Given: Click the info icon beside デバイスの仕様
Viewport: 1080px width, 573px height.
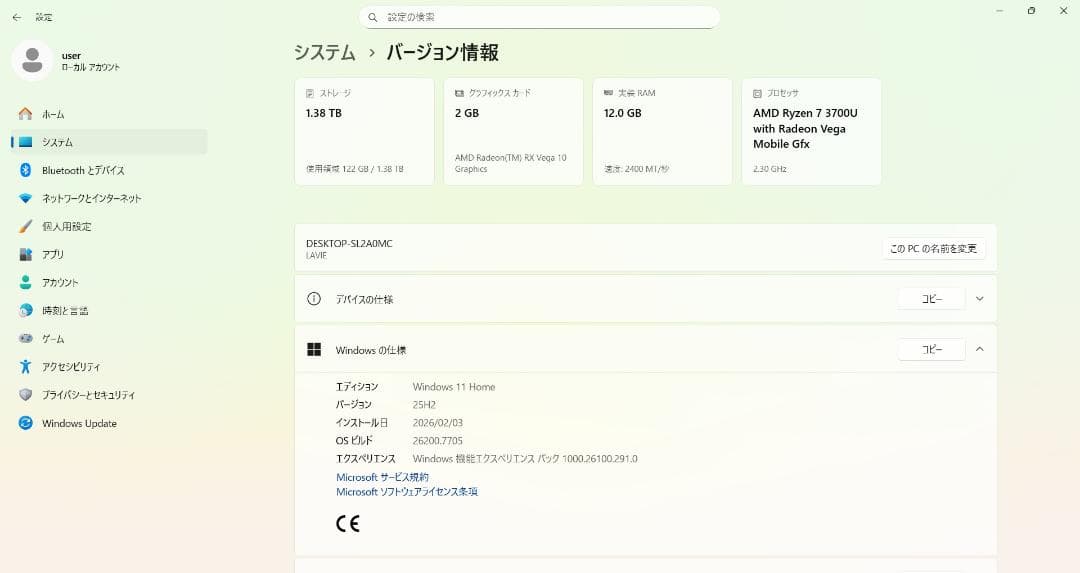Looking at the screenshot, I should pos(314,299).
